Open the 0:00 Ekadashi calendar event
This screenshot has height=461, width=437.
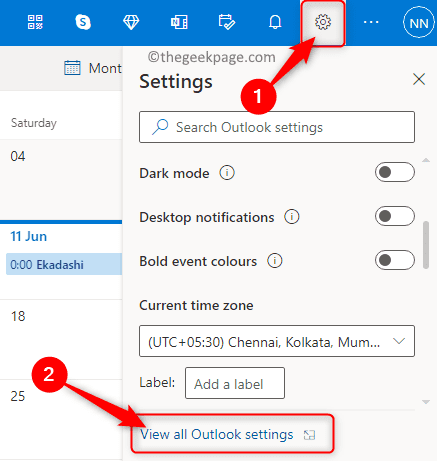pos(64,264)
